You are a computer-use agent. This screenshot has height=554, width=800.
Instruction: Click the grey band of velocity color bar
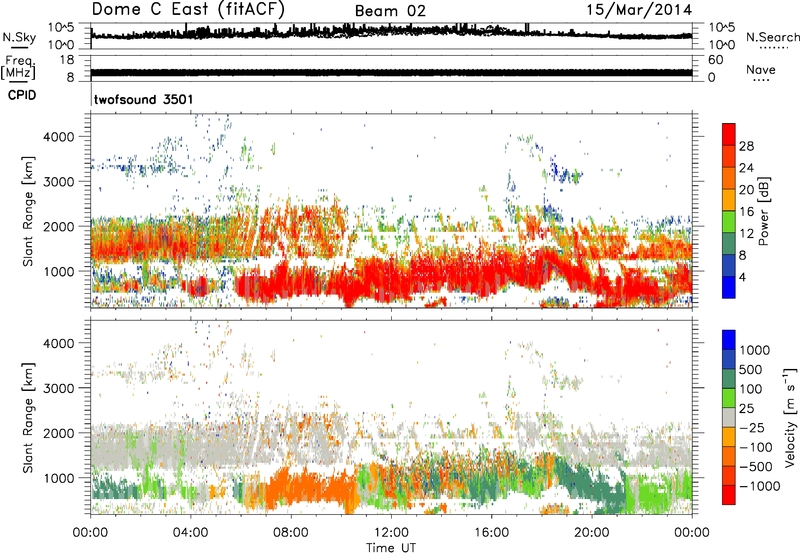click(x=729, y=418)
